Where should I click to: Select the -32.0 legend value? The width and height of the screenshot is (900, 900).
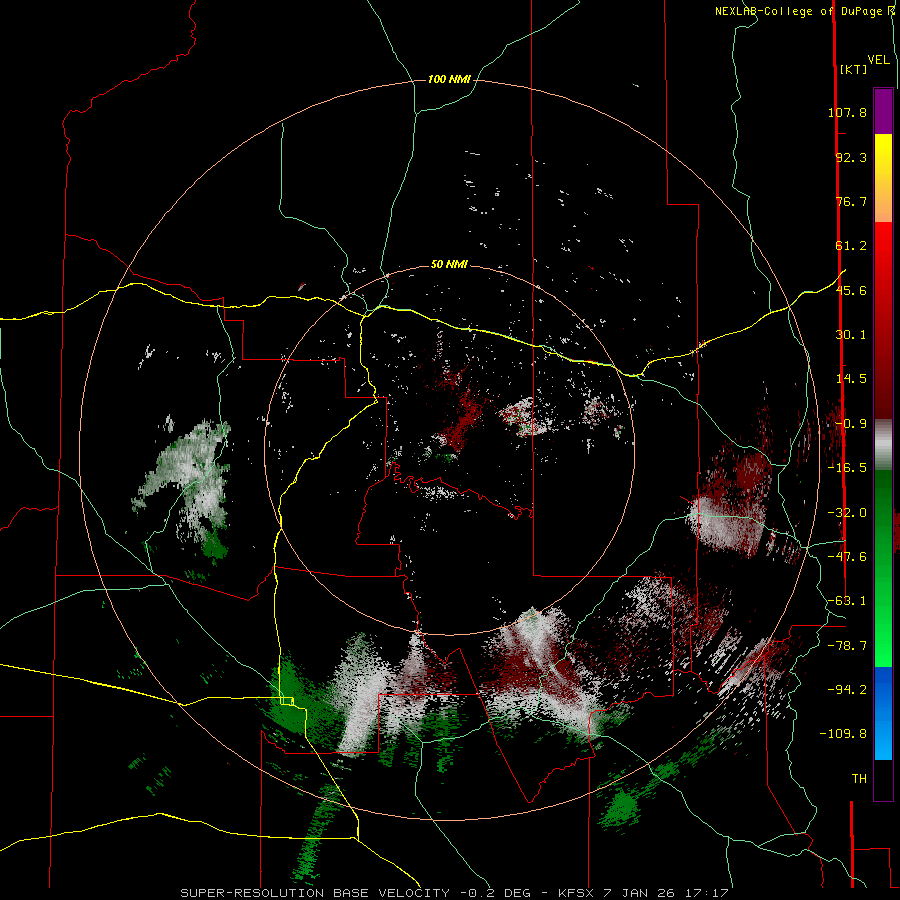click(847, 513)
